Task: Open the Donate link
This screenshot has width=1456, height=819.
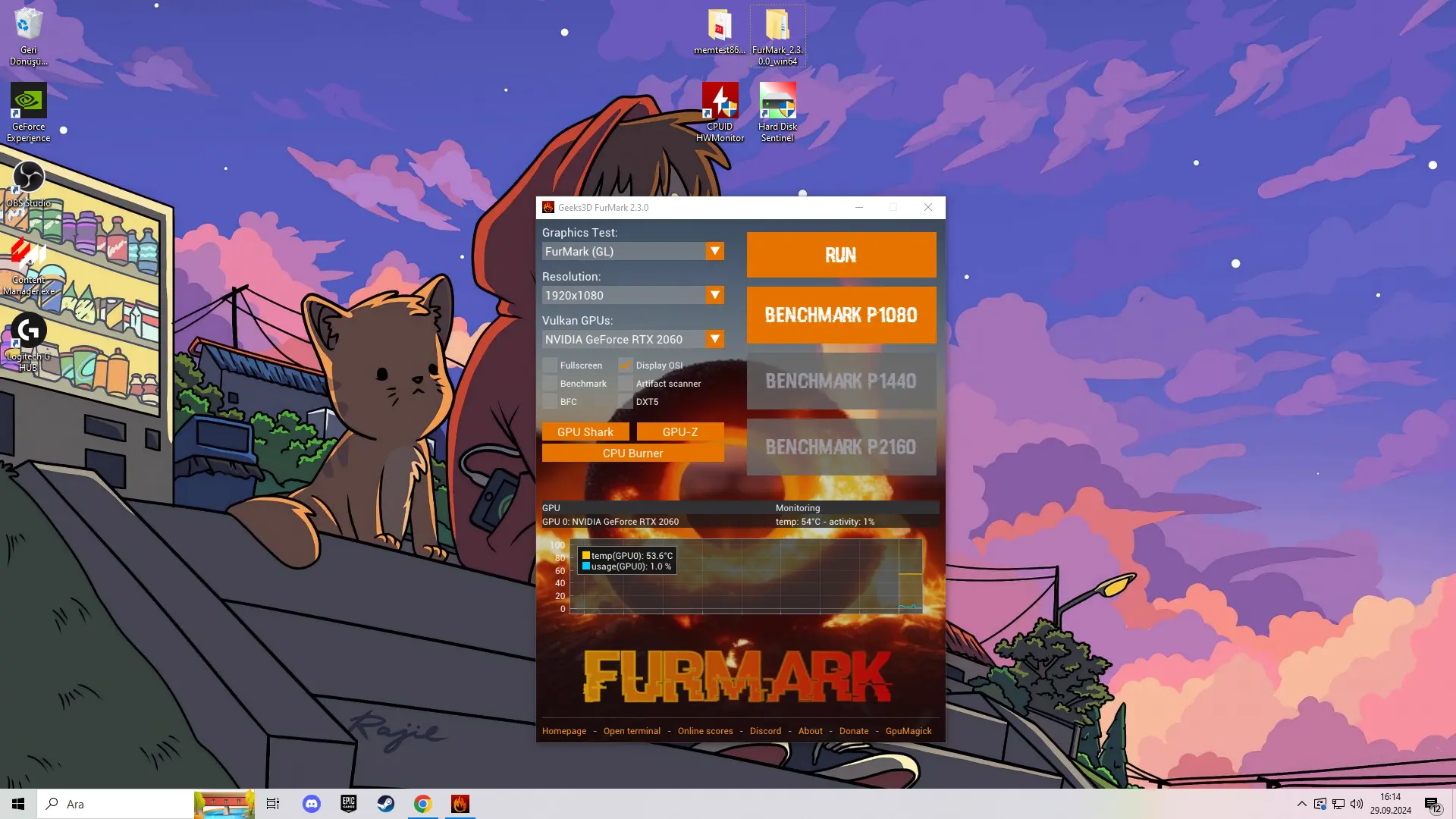Action: pyautogui.click(x=854, y=731)
